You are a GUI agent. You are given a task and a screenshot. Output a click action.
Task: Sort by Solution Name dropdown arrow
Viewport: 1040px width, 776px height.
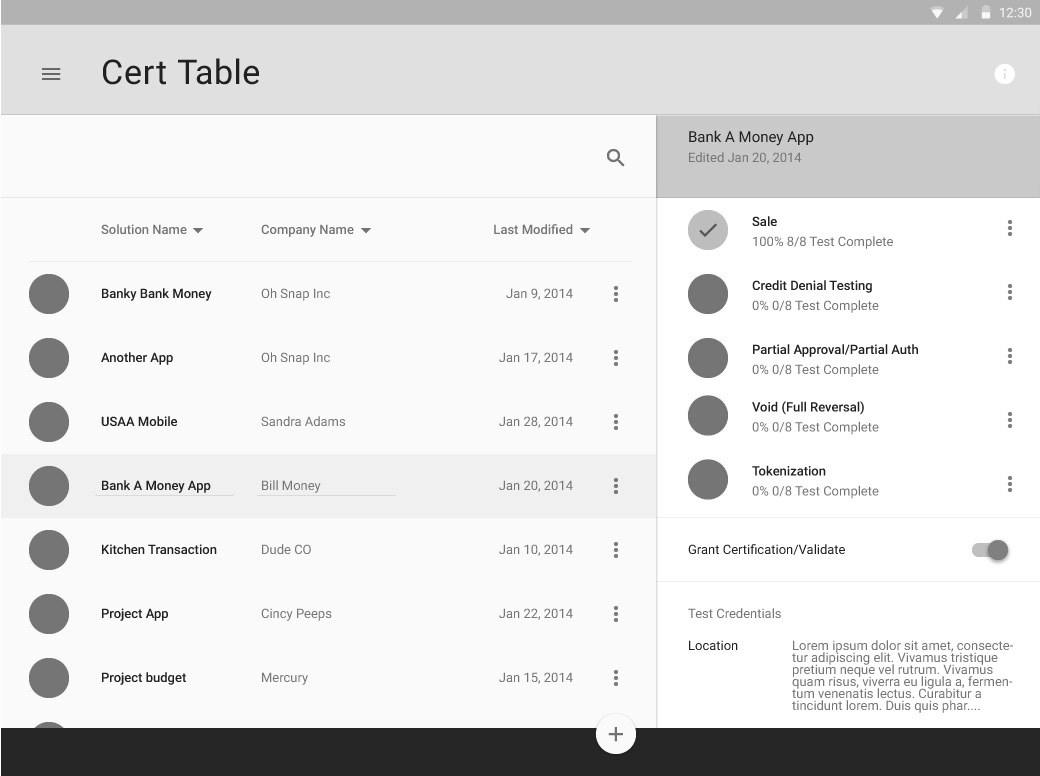coord(198,230)
